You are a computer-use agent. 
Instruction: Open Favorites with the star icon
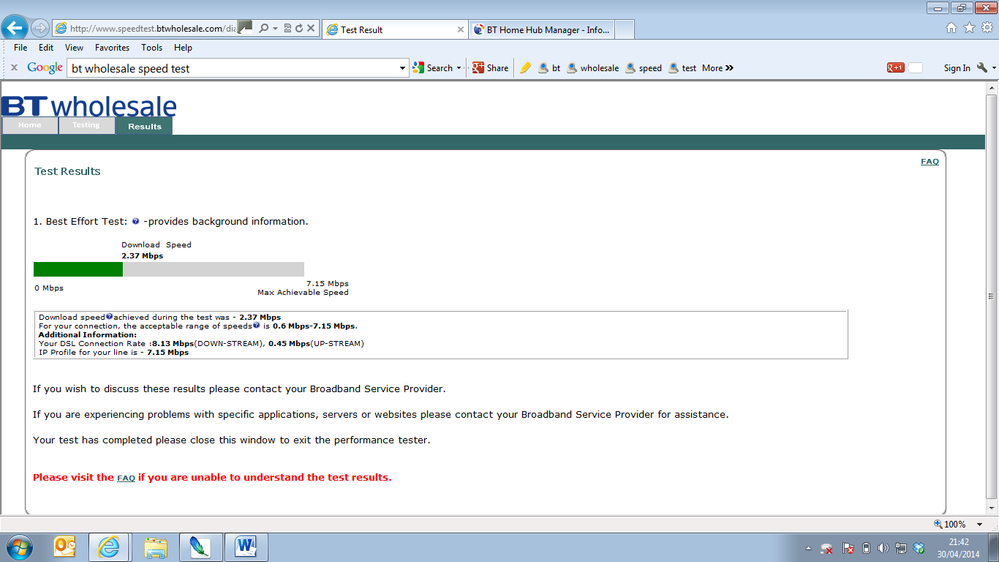(969, 27)
